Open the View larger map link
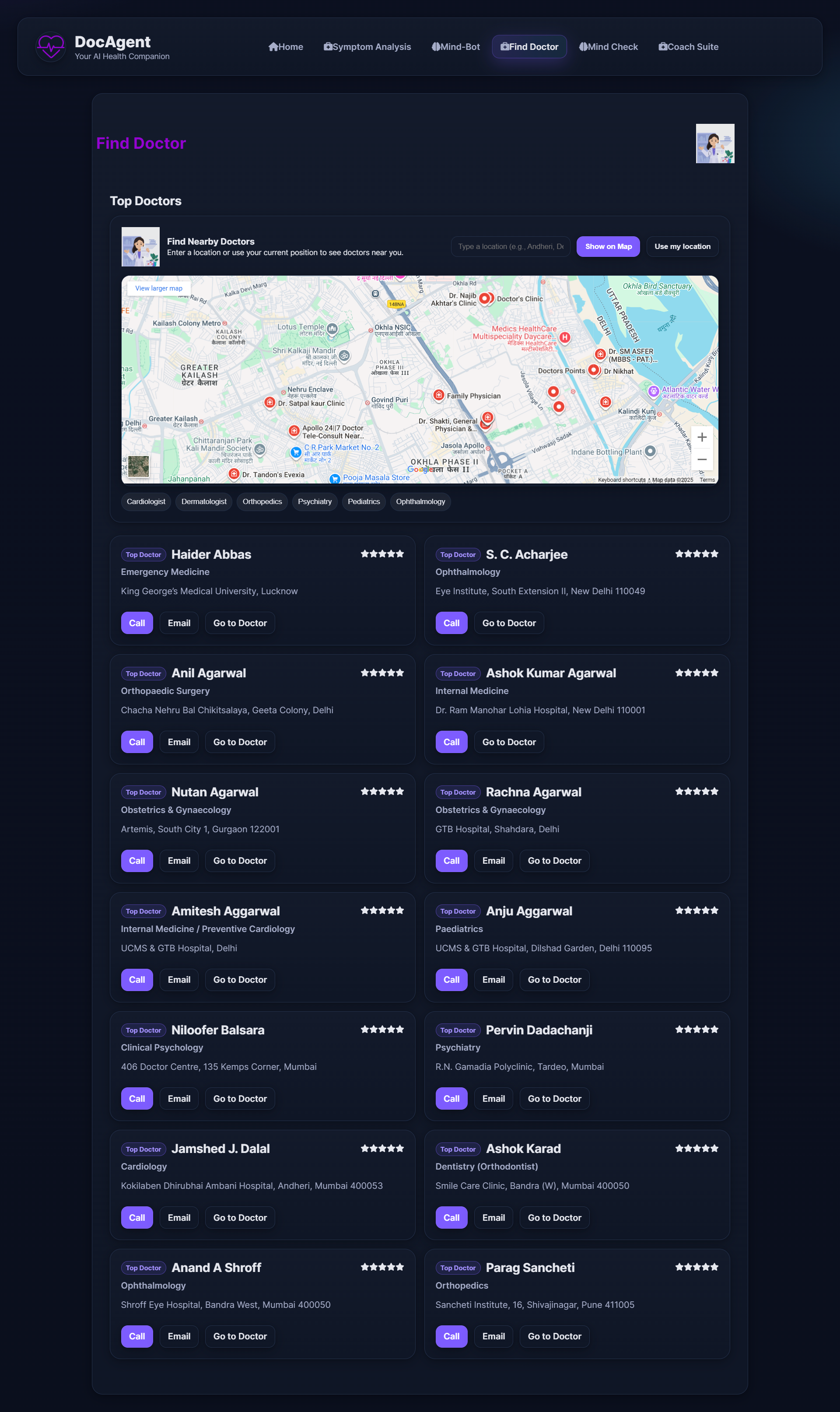The width and height of the screenshot is (840, 1412). pyautogui.click(x=158, y=288)
